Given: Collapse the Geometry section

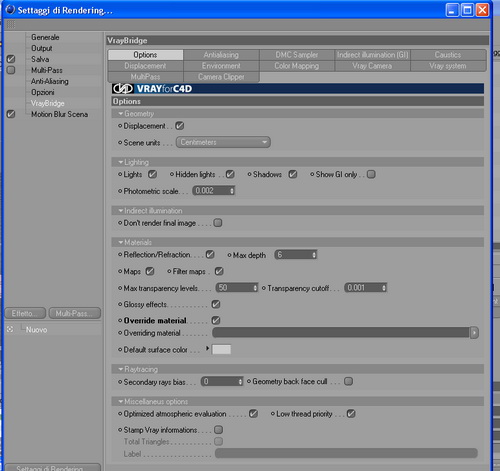Looking at the screenshot, I should point(121,114).
